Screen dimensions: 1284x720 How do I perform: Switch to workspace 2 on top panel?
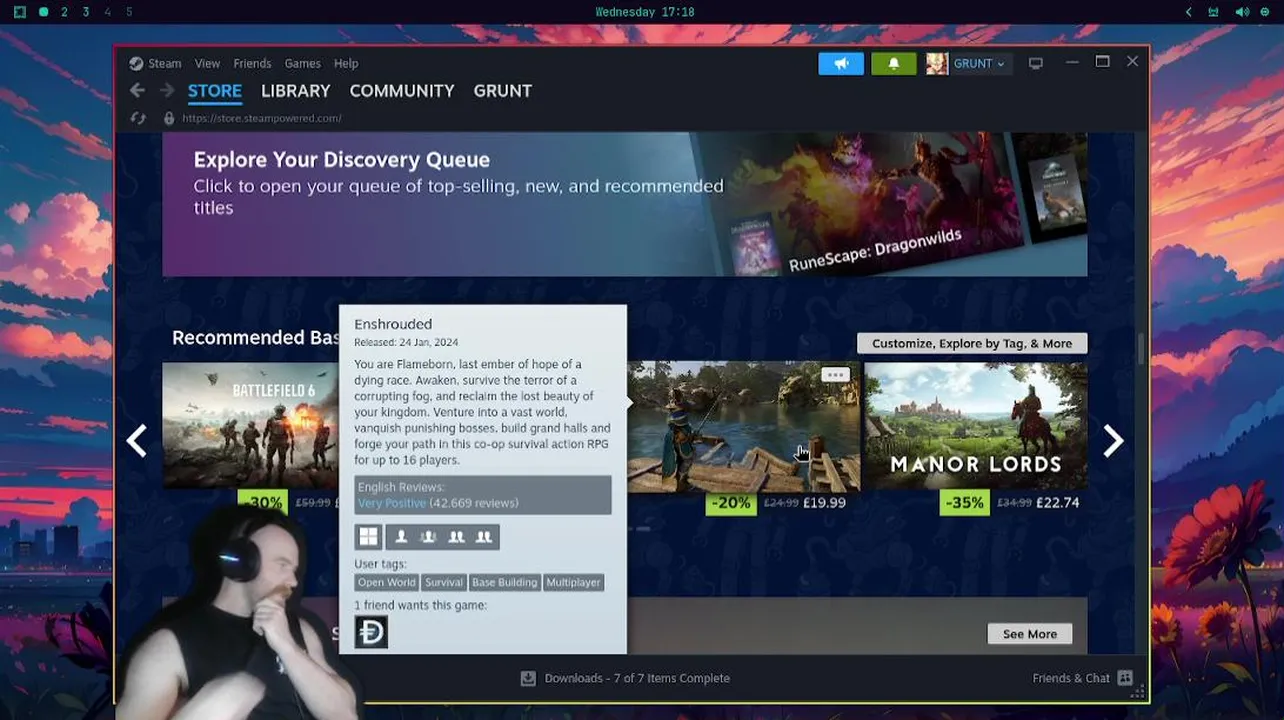65,12
